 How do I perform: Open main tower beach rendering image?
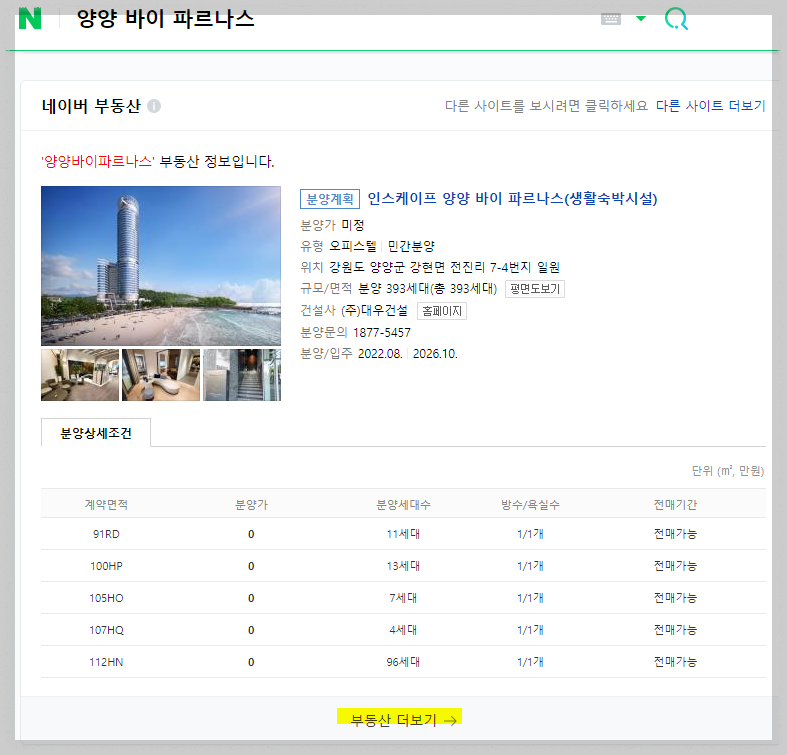tap(161, 266)
